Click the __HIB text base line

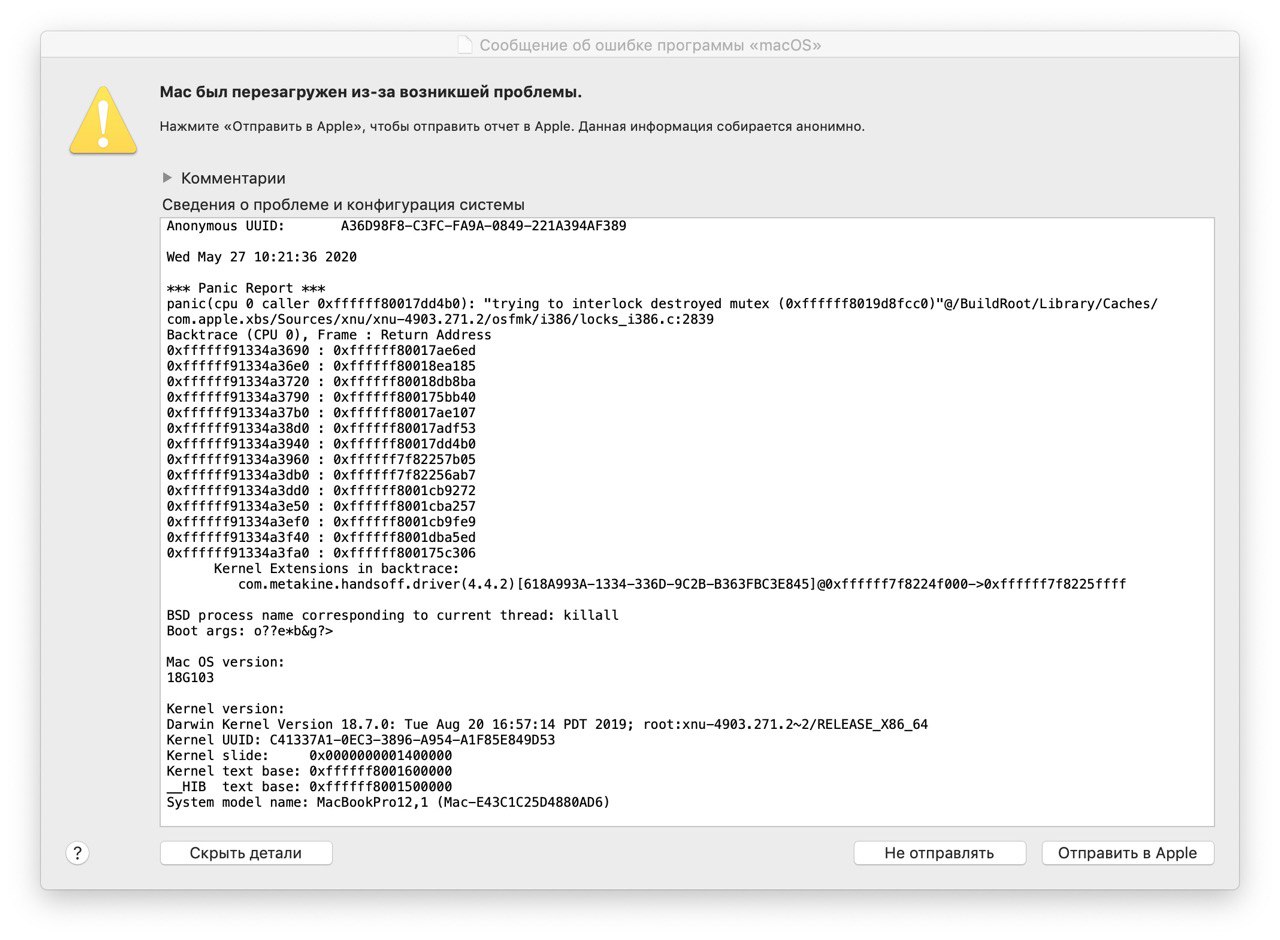[309, 786]
